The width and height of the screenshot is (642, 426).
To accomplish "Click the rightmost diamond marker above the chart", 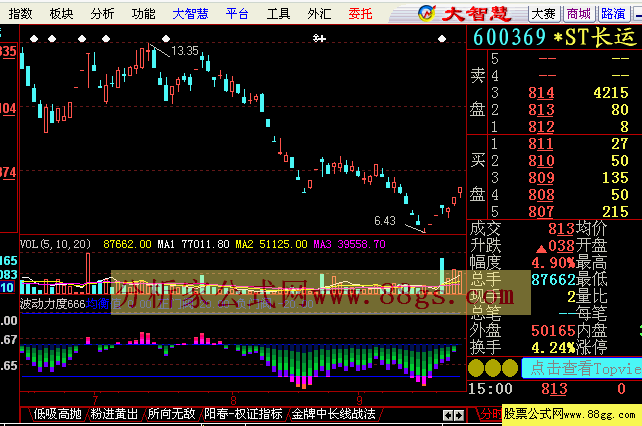I will pyautogui.click(x=442, y=39).
